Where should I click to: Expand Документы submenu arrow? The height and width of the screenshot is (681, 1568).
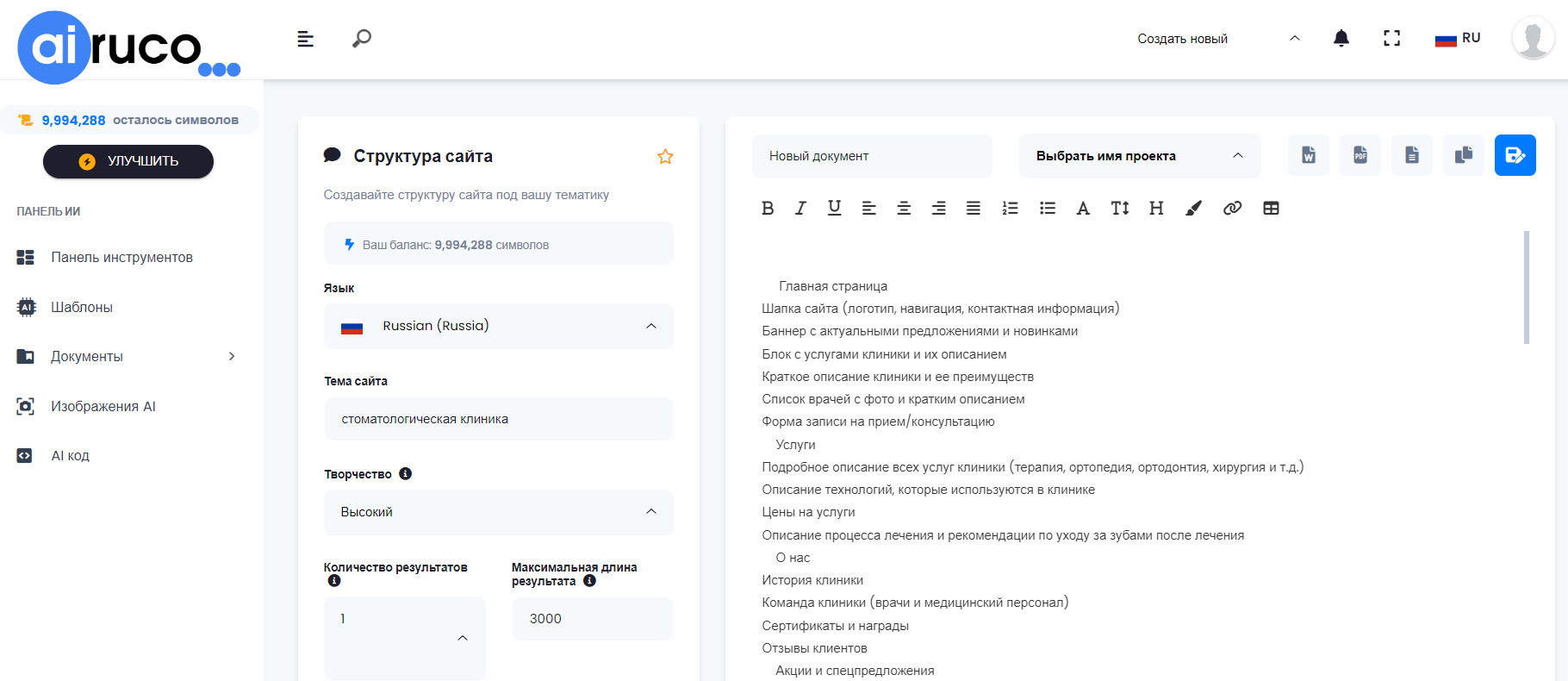[231, 356]
